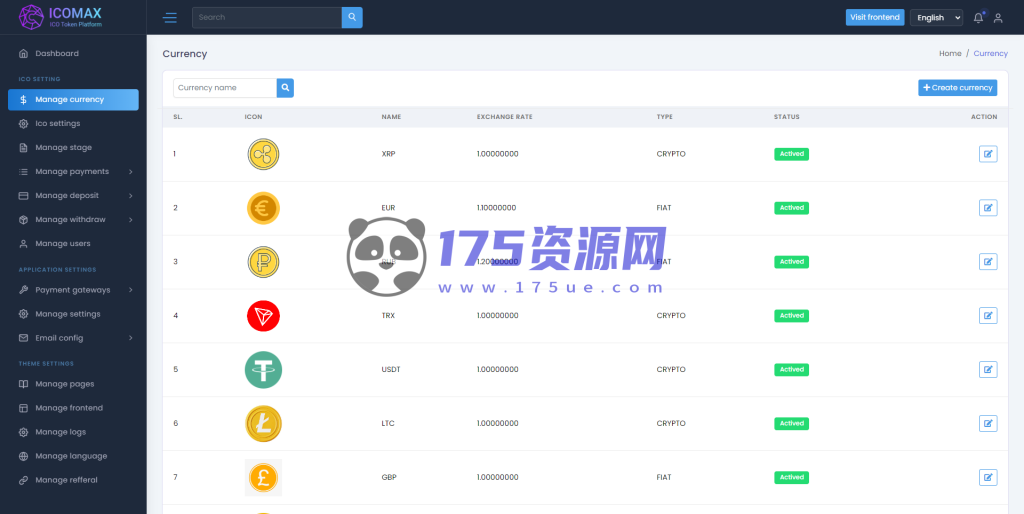Go to Home breadcrumb link
The height and width of the screenshot is (514, 1024).
(x=950, y=54)
